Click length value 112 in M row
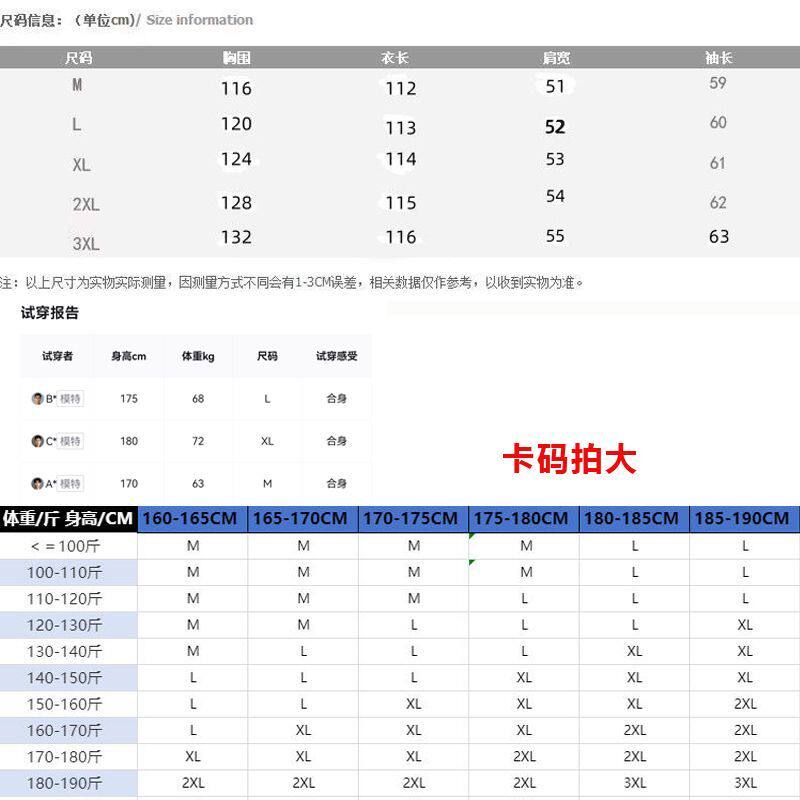 401,88
